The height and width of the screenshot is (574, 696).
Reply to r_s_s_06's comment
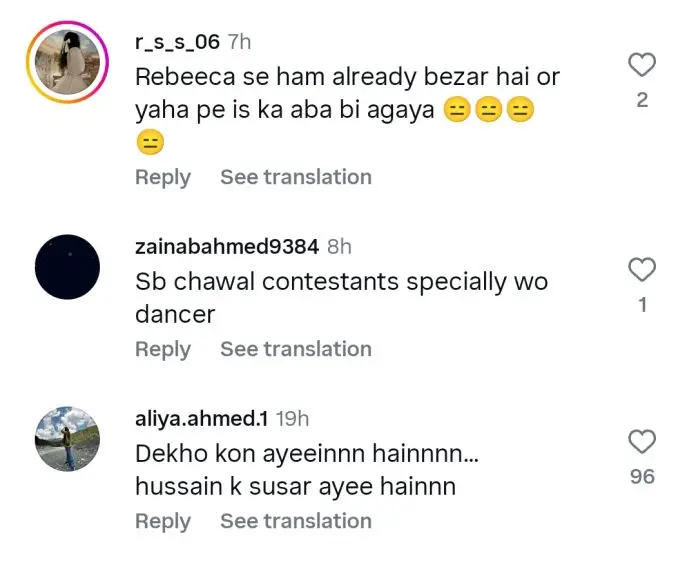[x=163, y=177]
